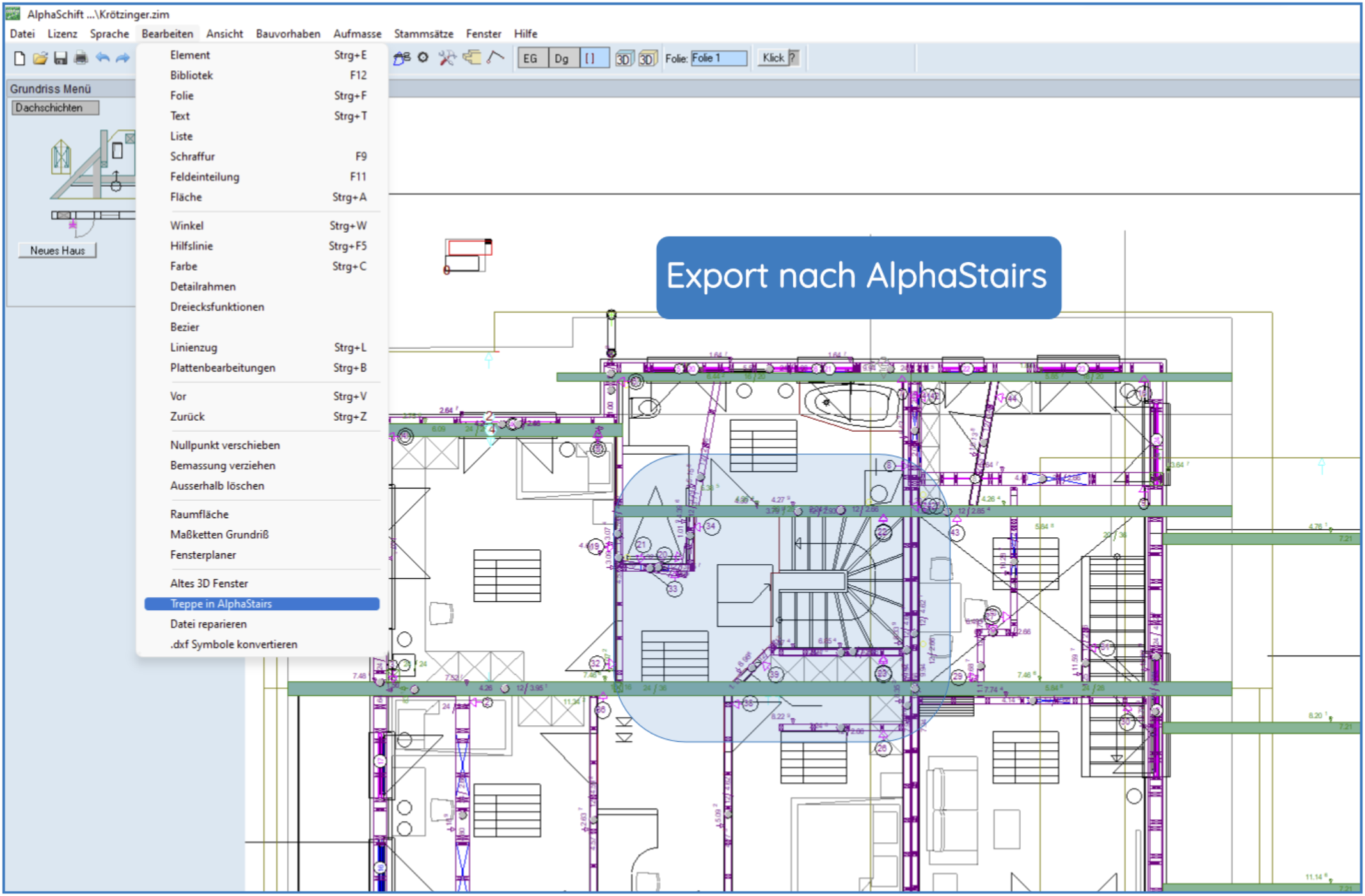Select the Vor menu entry
Viewport: 1365px width, 896px height.
point(262,397)
